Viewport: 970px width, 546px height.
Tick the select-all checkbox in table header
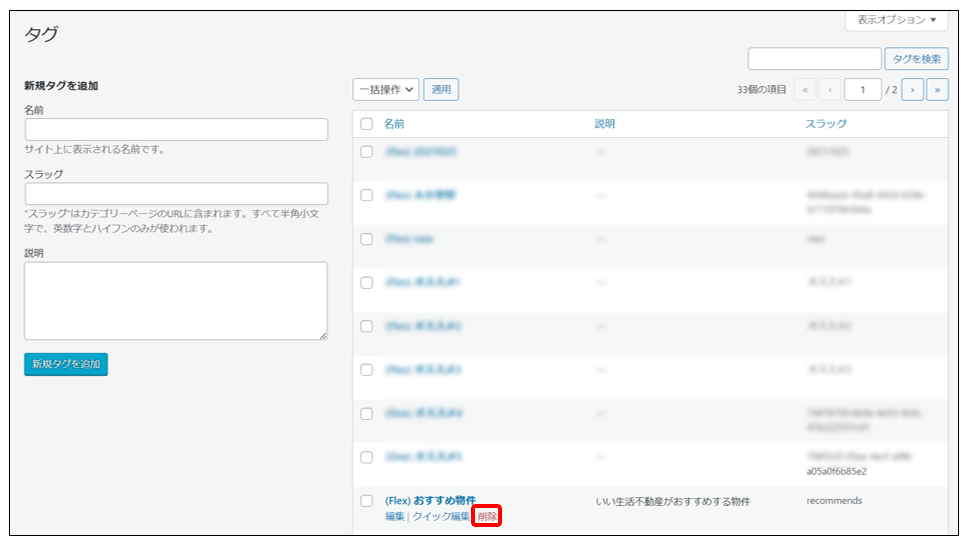(x=367, y=124)
